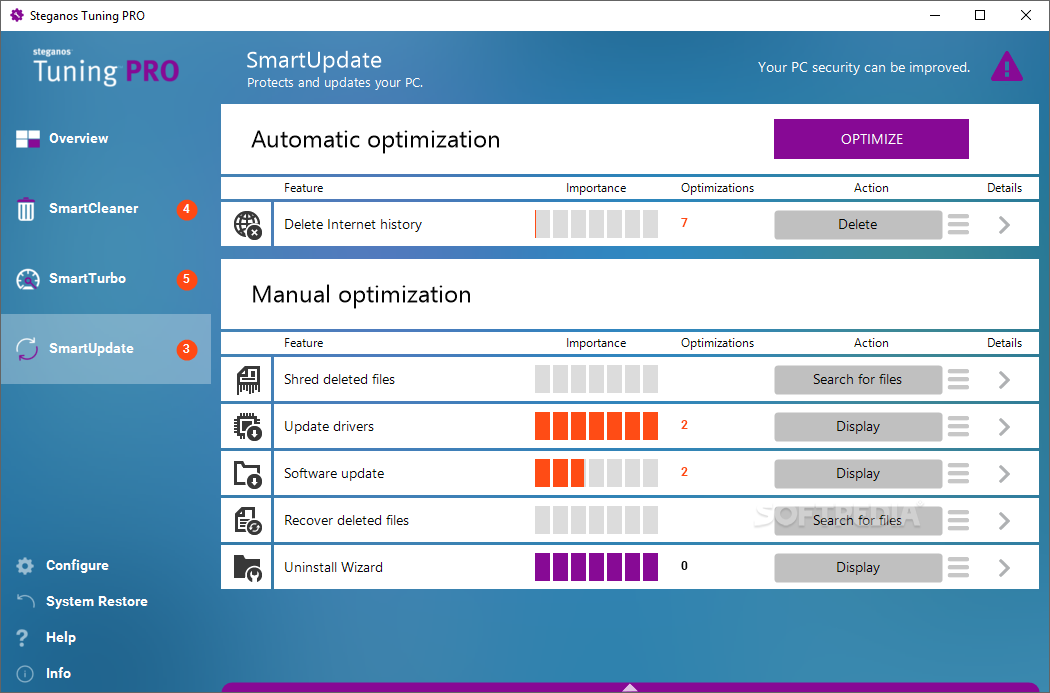Open the Configure settings
Image resolution: width=1050 pixels, height=693 pixels.
[x=77, y=566]
